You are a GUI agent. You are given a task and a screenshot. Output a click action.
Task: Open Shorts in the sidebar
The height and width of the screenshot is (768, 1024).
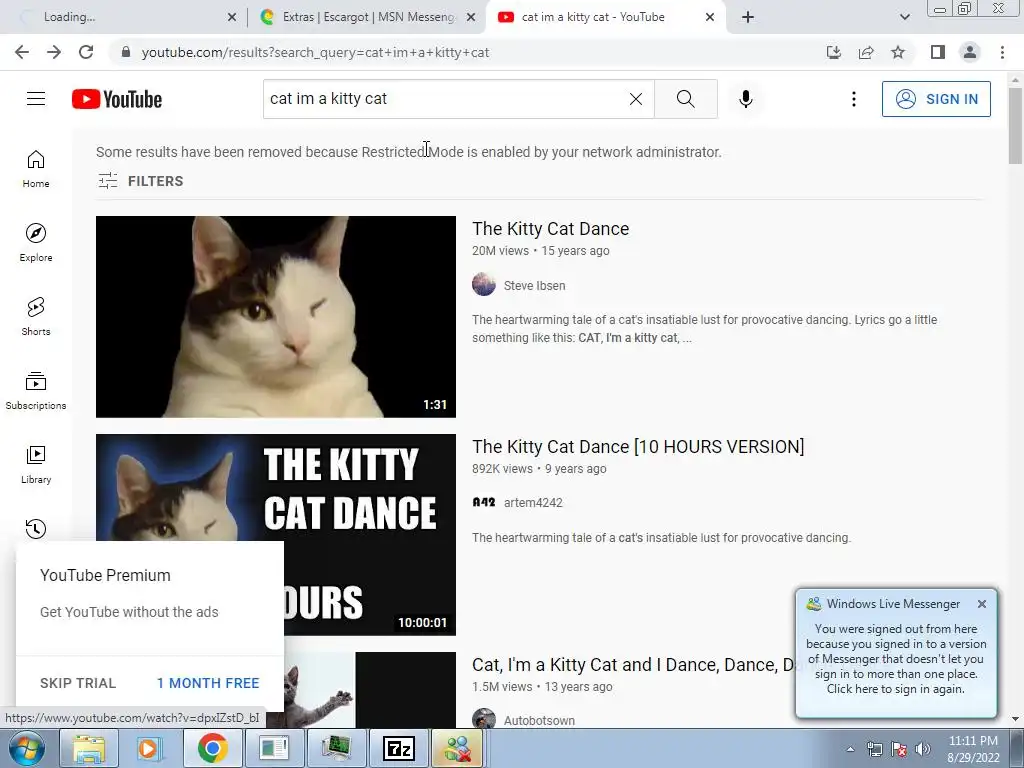[x=36, y=317]
